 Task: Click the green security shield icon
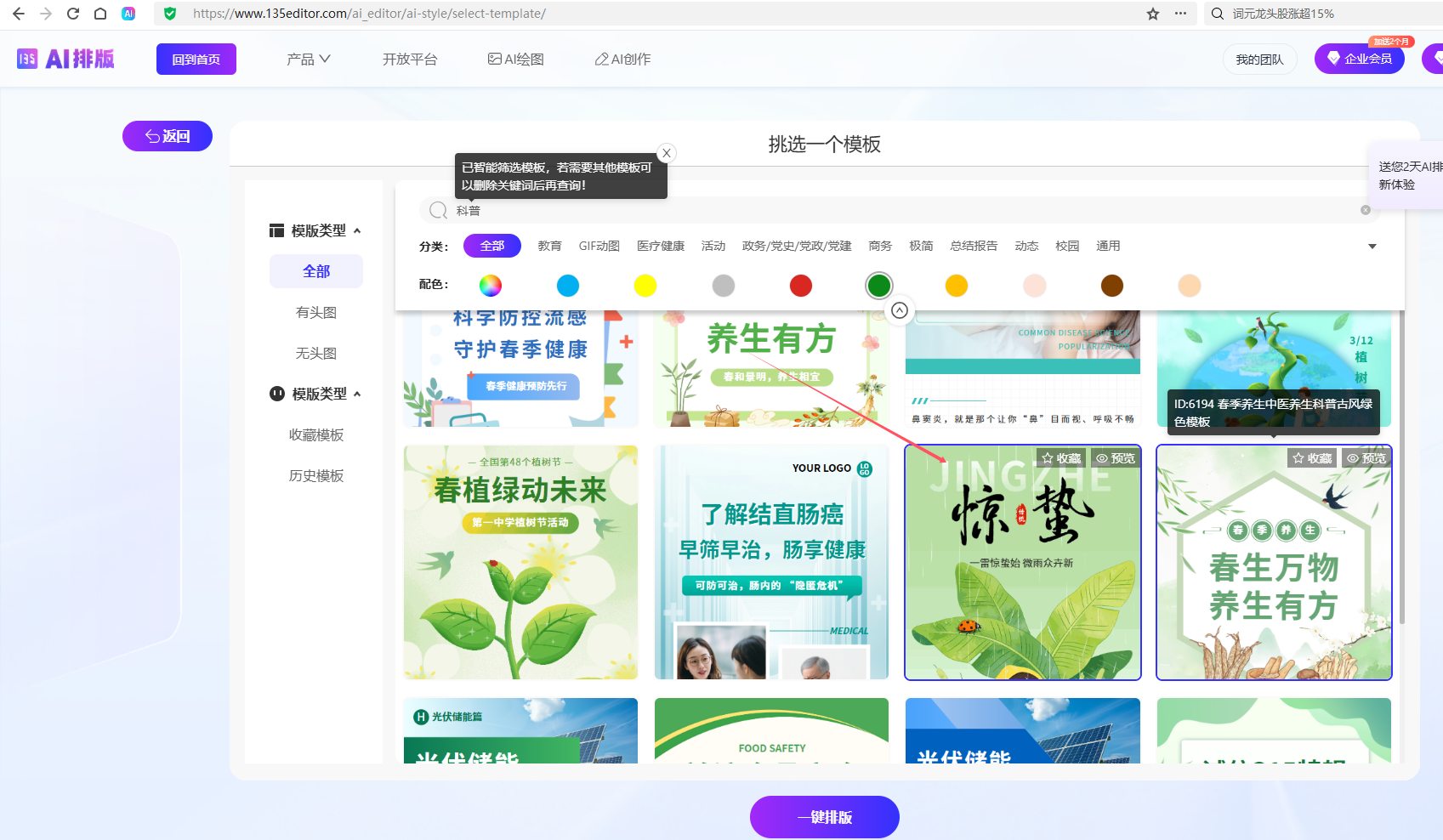click(x=170, y=14)
